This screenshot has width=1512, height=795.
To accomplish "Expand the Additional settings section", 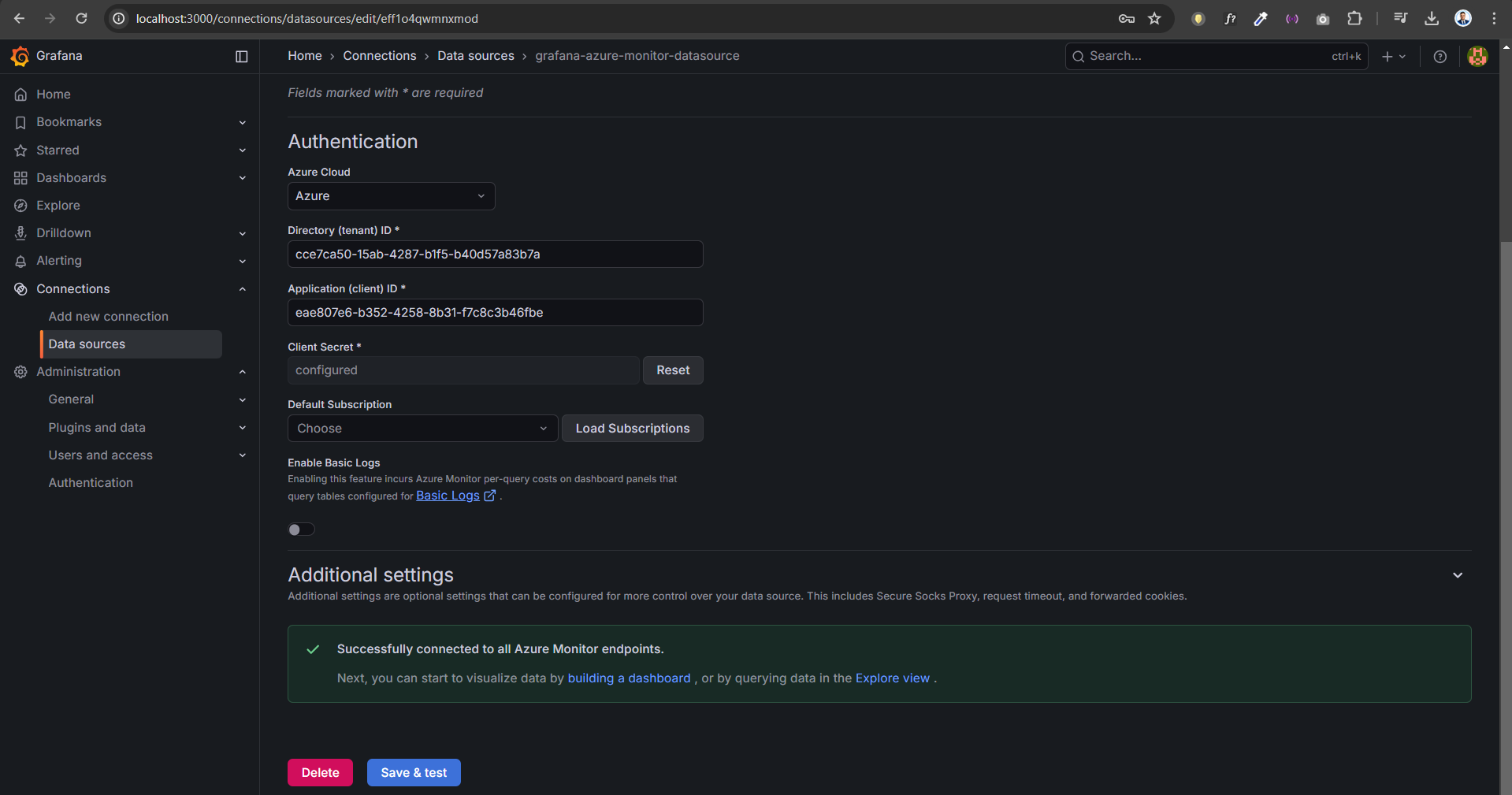I will click(x=1458, y=575).
